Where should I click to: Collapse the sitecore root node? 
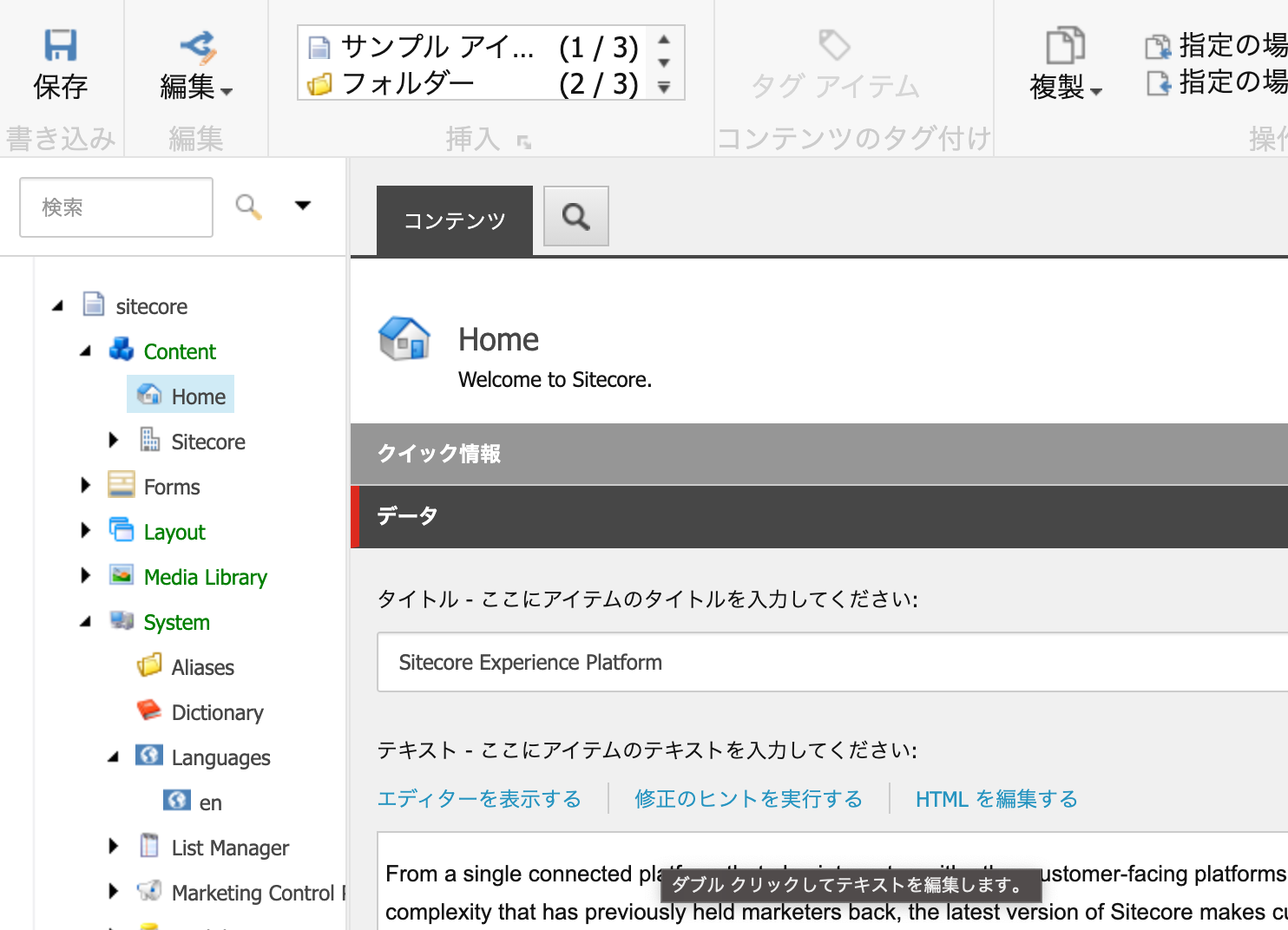point(58,306)
